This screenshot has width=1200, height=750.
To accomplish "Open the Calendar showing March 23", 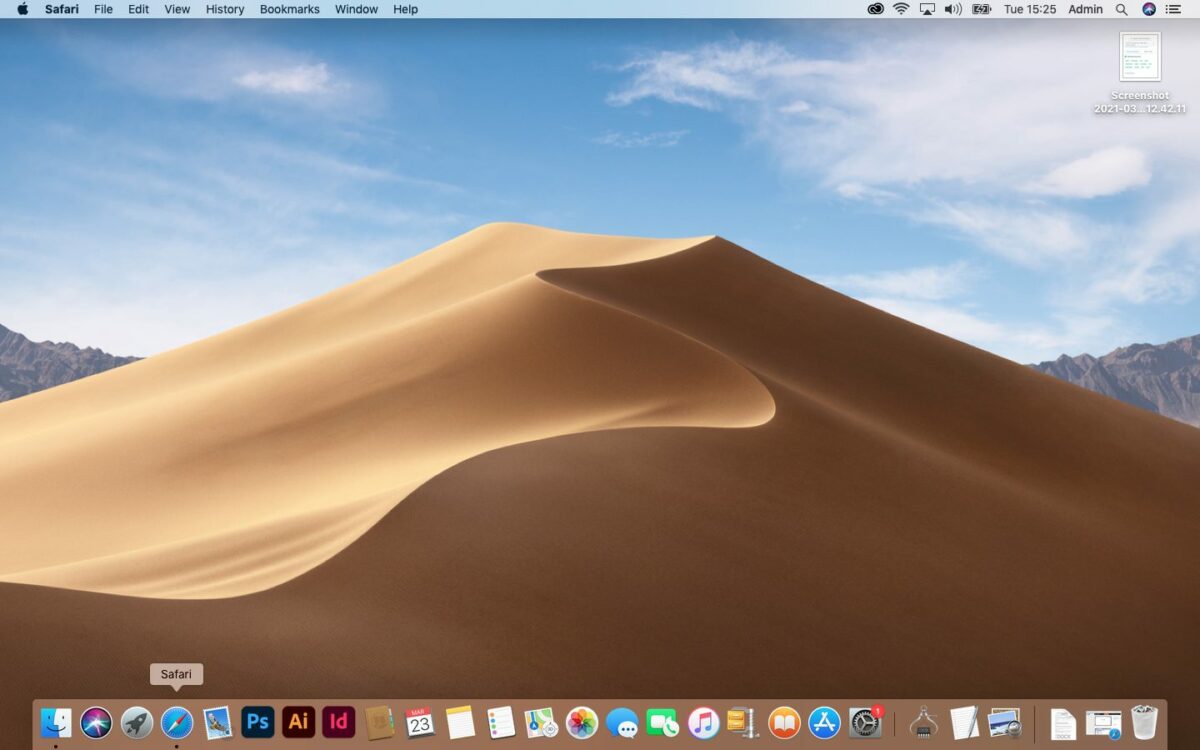I will coord(417,722).
